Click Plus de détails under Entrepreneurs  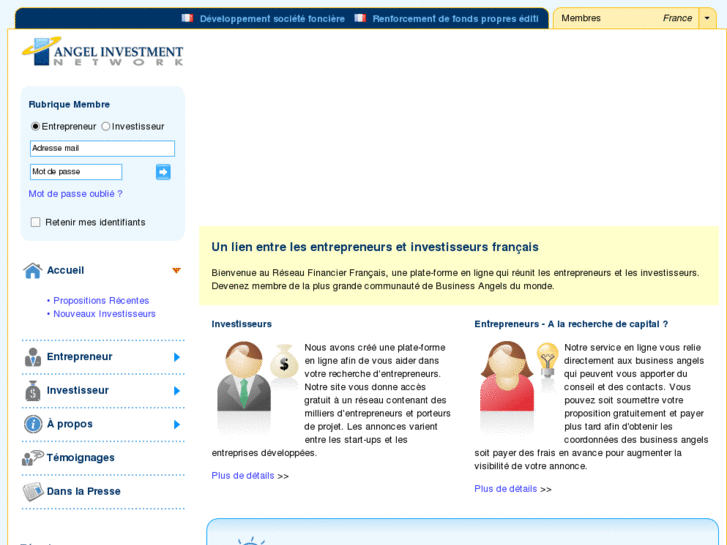[x=505, y=489]
